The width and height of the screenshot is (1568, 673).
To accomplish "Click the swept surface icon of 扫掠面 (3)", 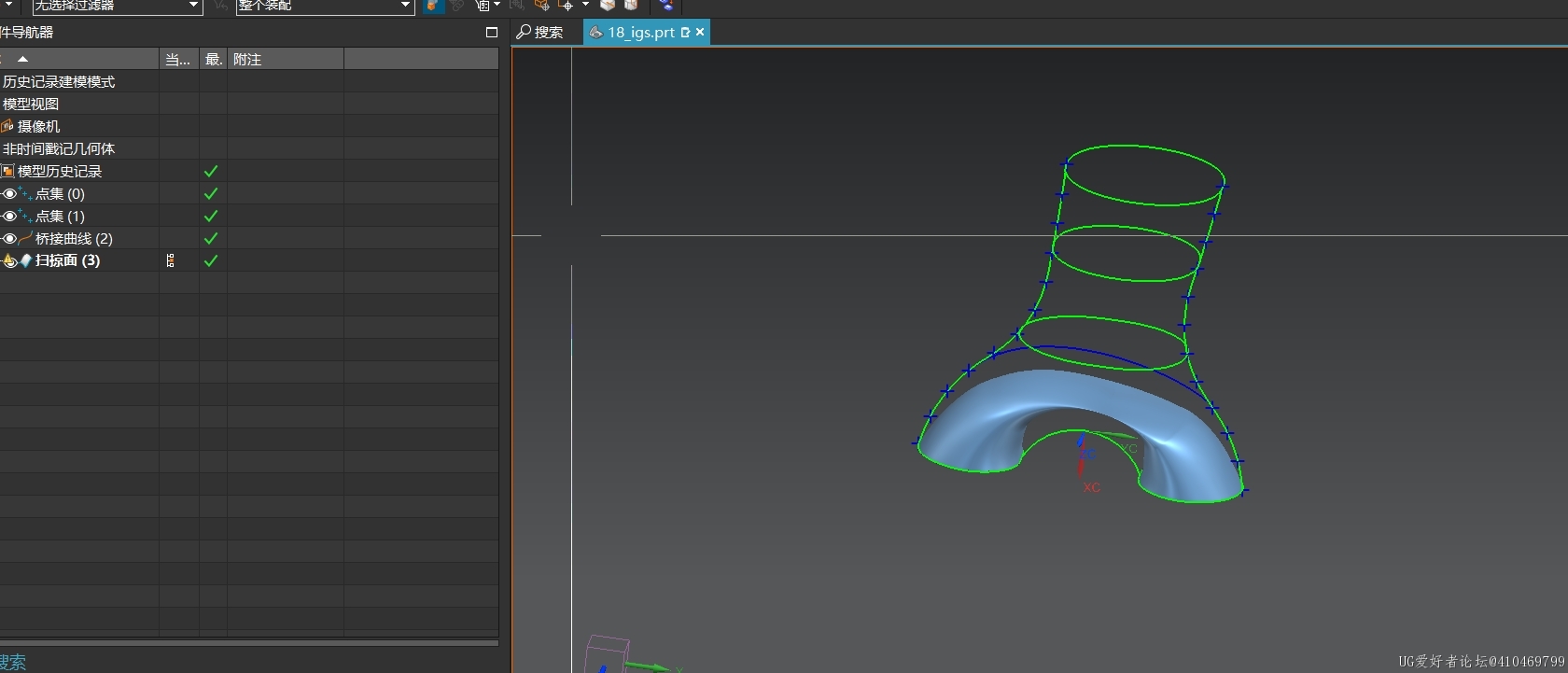I will coord(25,260).
